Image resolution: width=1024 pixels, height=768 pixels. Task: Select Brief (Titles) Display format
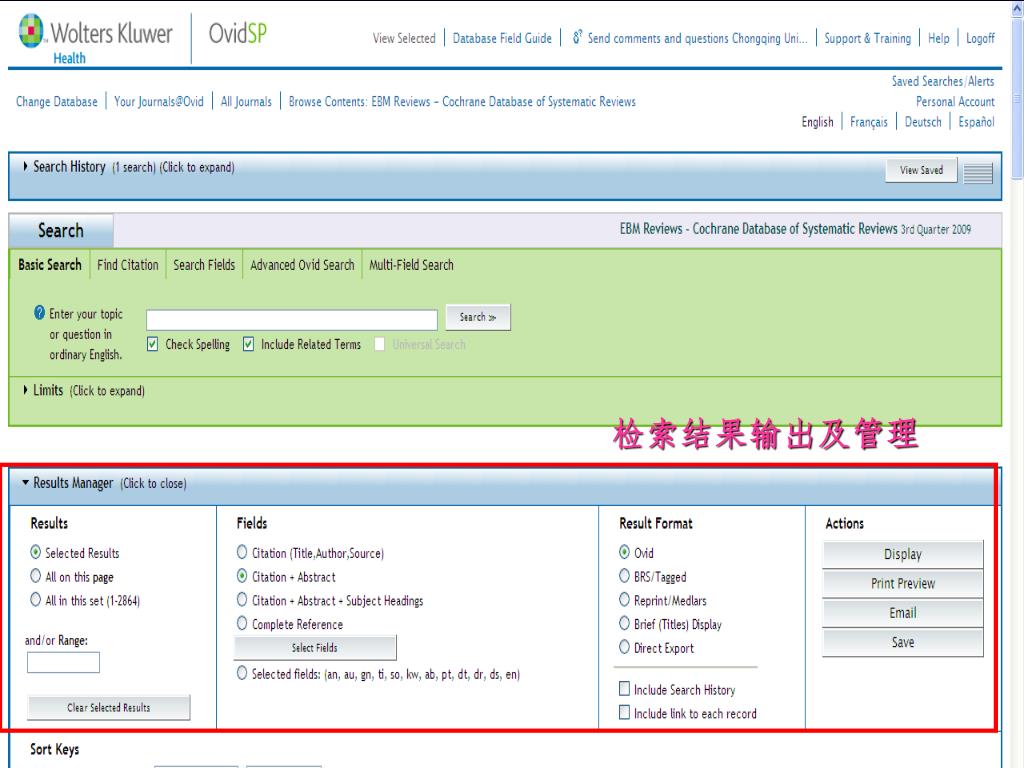tap(624, 624)
